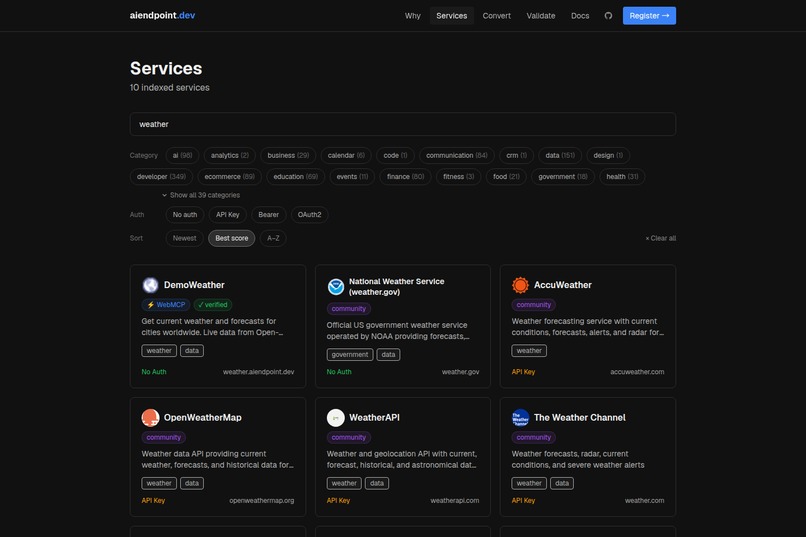806x537 pixels.
Task: Open The Weather Channel service title
Action: 579,417
